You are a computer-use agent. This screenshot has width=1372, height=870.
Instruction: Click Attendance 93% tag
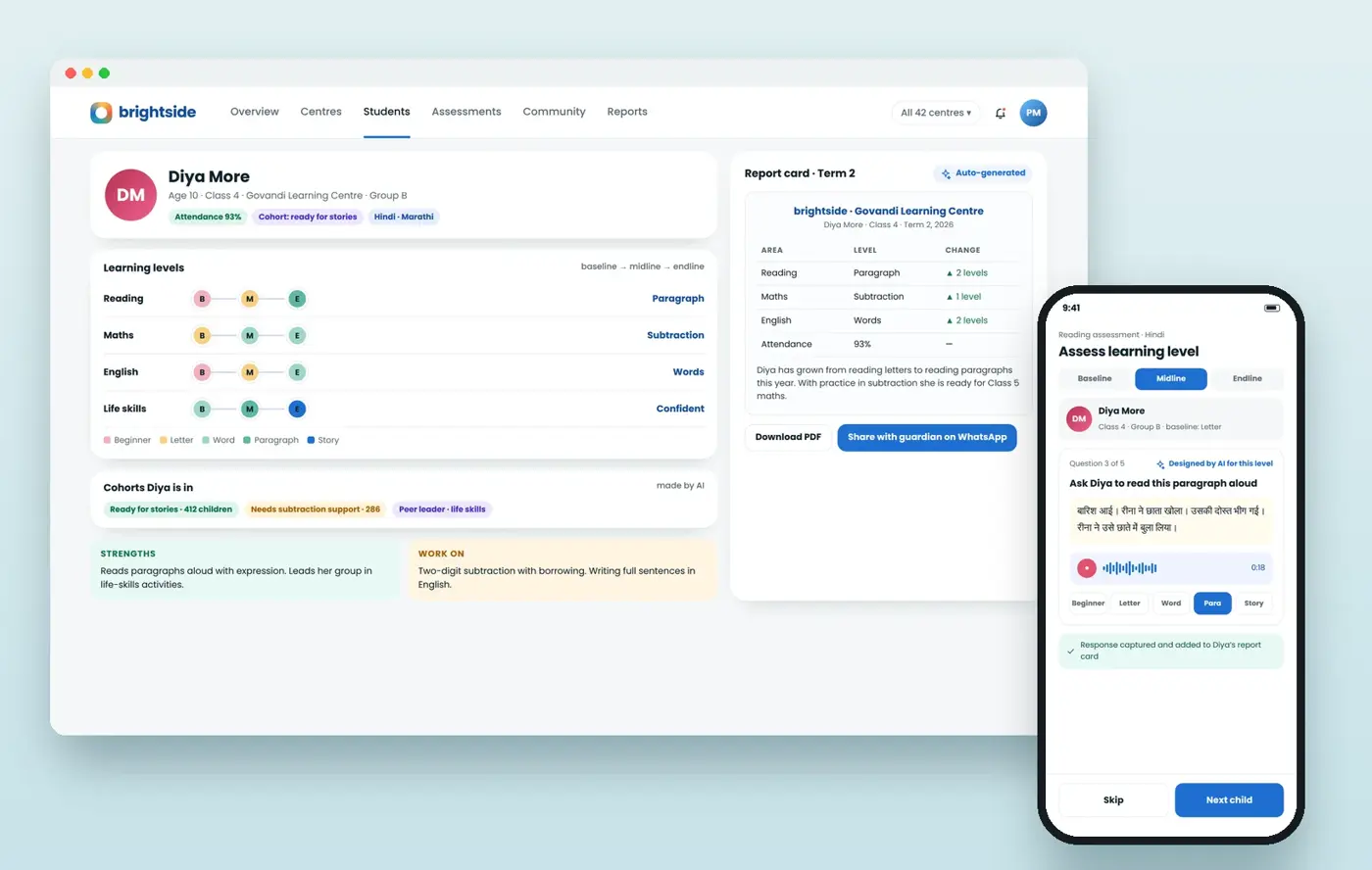click(x=208, y=217)
